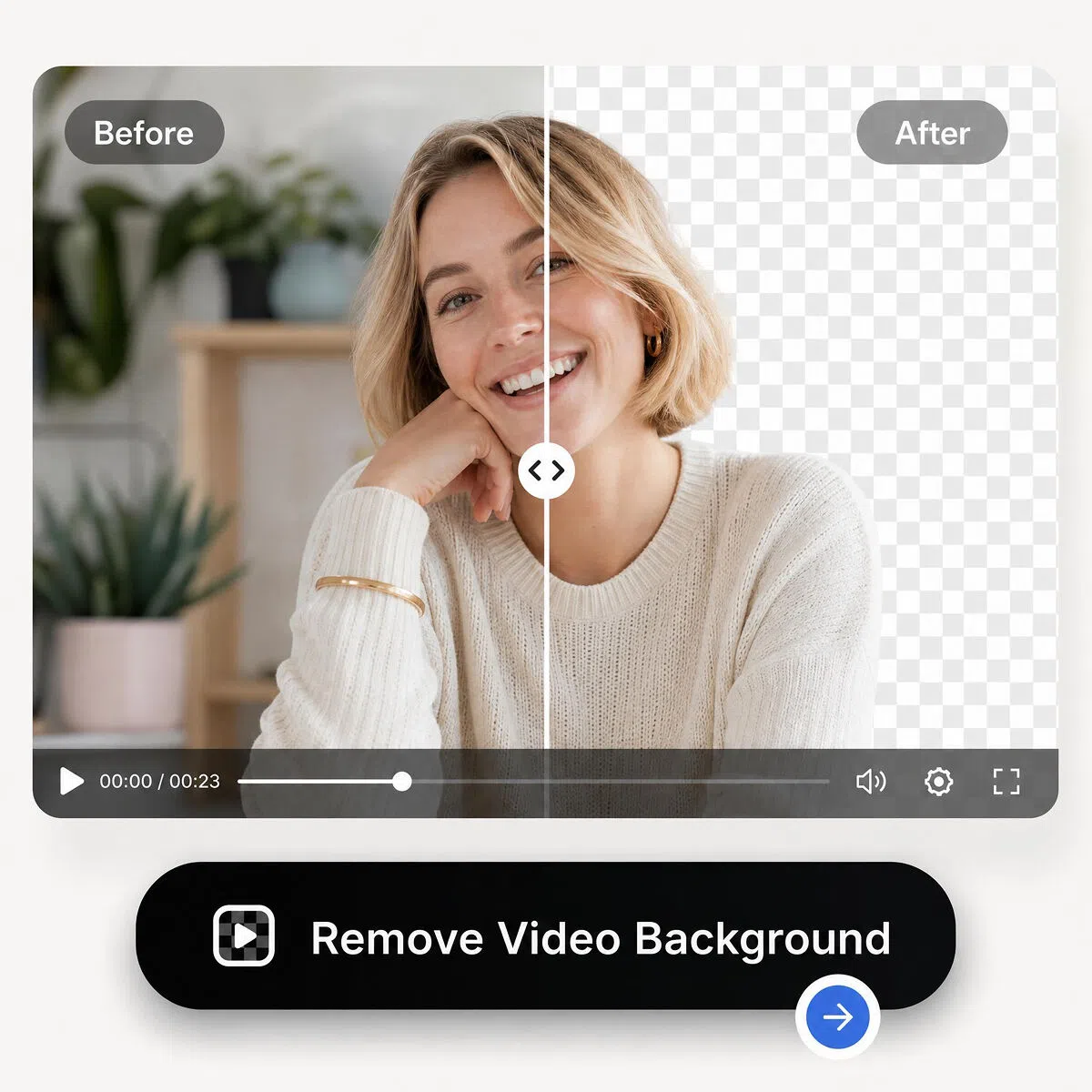This screenshot has height=1092, width=1092.
Task: Enter fullscreen mode with the corner-brackets icon
Action: coord(1006,781)
